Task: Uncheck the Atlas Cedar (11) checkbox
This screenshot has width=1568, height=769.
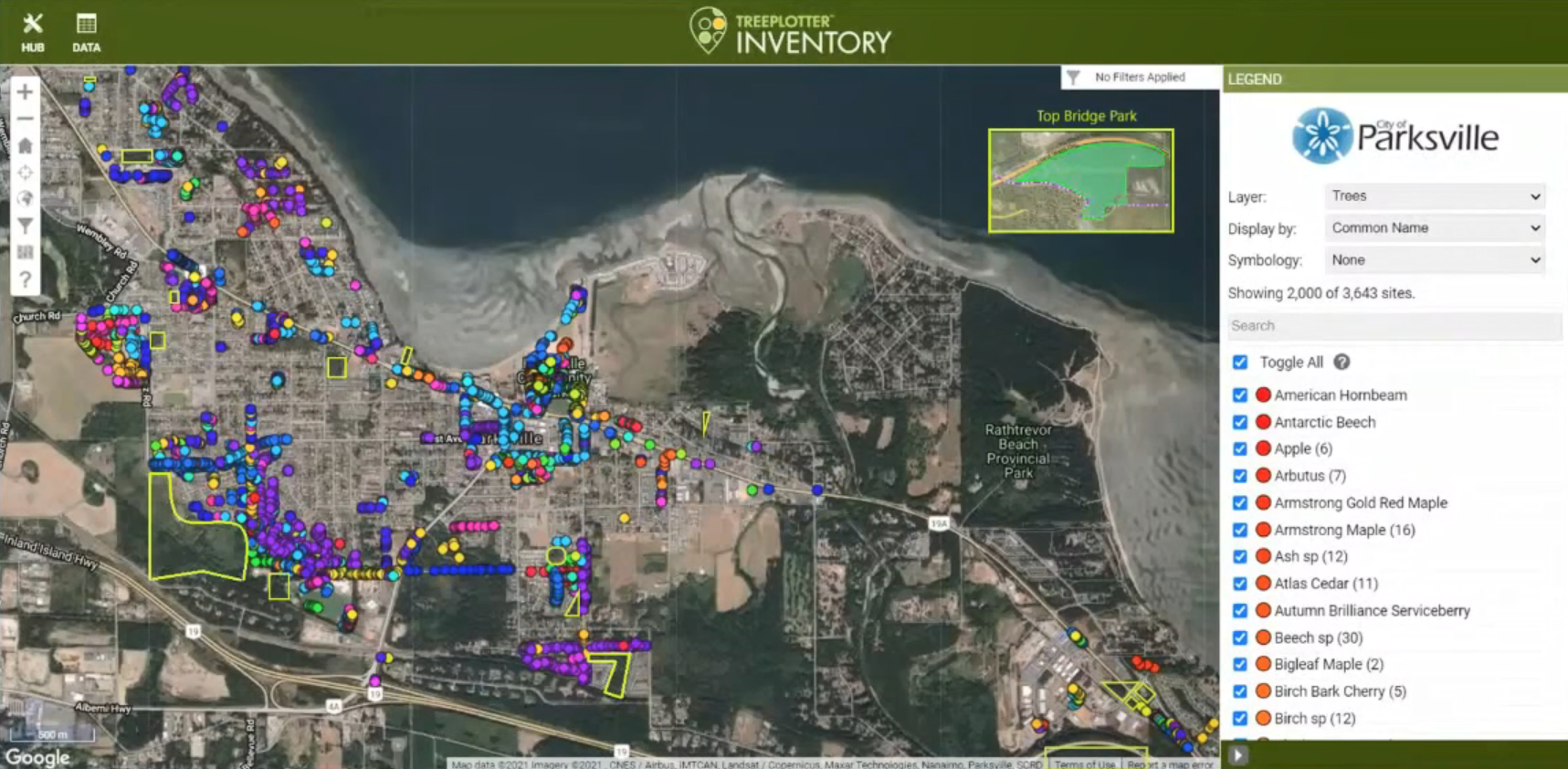Action: [1239, 584]
